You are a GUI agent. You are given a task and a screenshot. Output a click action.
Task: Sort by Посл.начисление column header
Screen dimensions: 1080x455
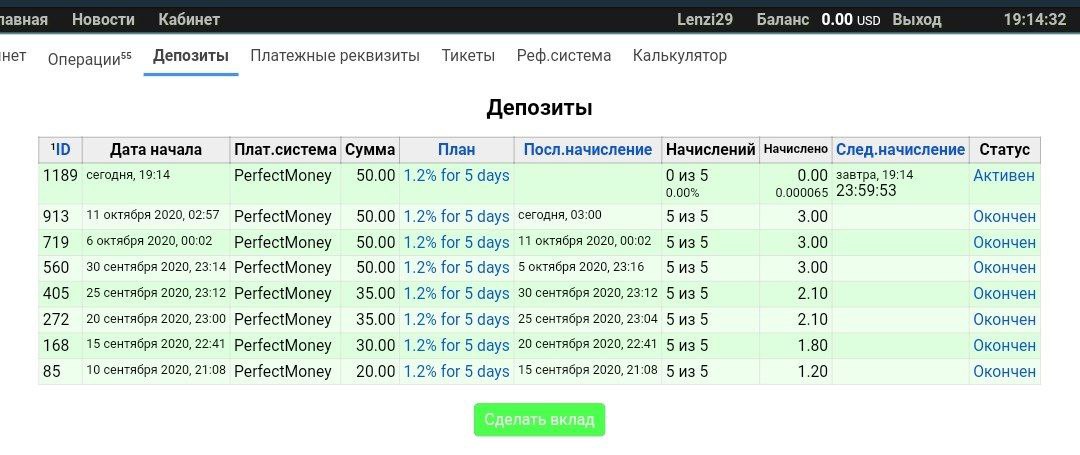click(588, 149)
